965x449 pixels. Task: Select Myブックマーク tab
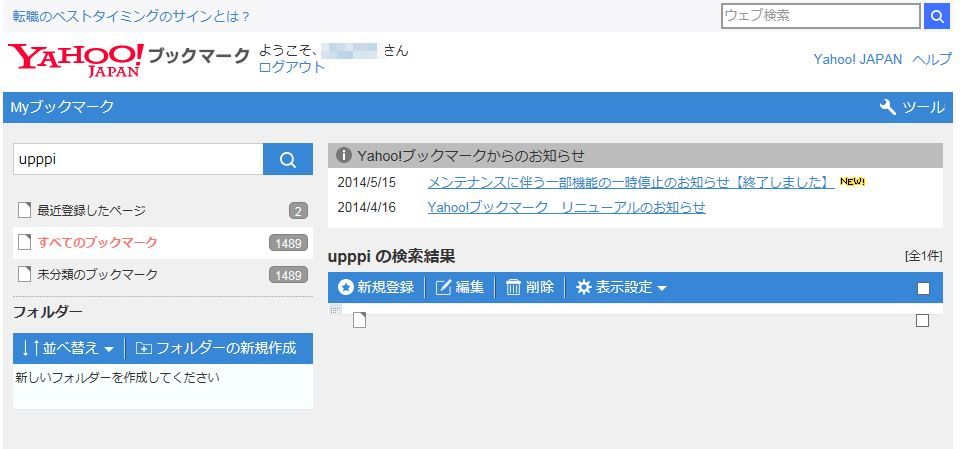[x=62, y=107]
